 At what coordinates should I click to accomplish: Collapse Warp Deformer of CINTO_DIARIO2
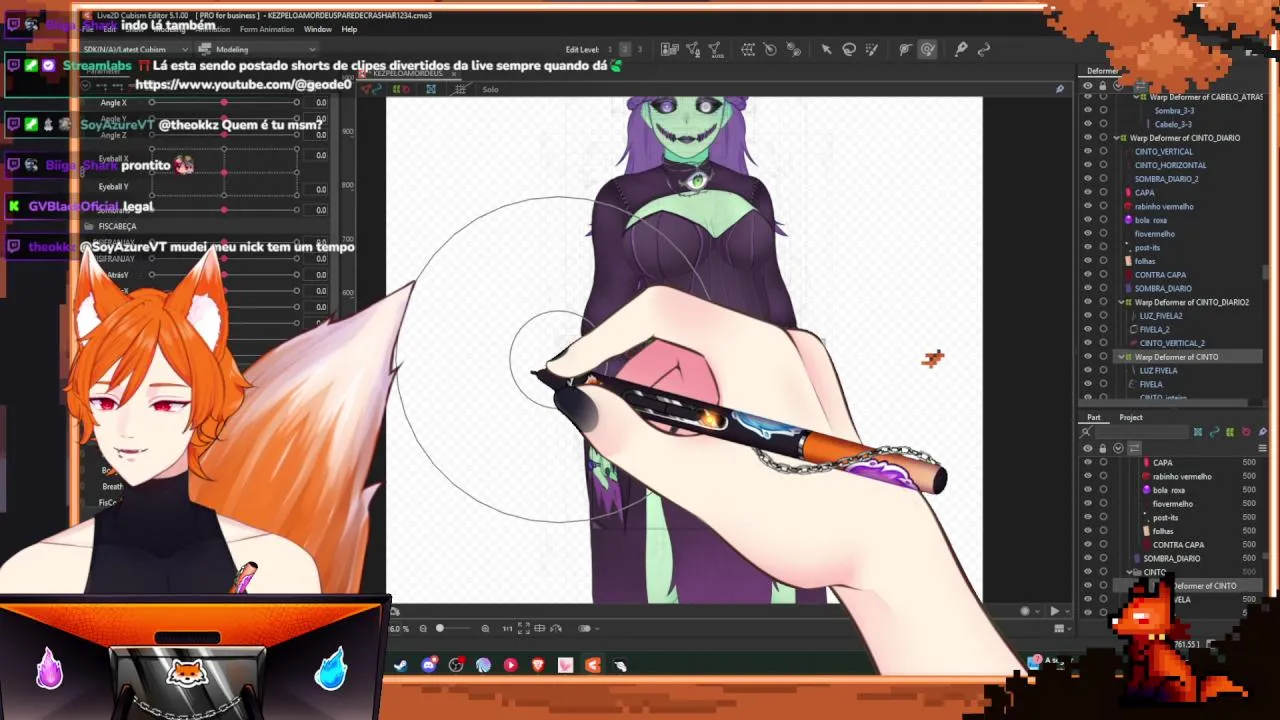[1121, 302]
